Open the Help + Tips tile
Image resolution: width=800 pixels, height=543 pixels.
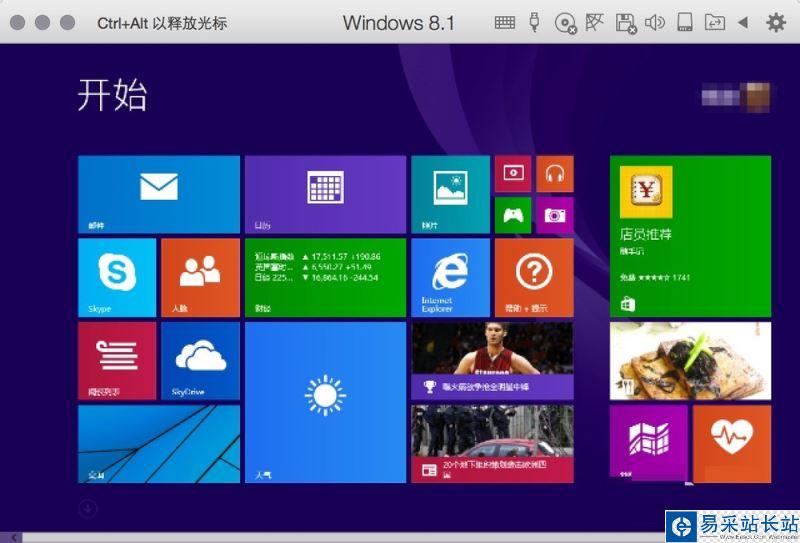pyautogui.click(x=534, y=278)
